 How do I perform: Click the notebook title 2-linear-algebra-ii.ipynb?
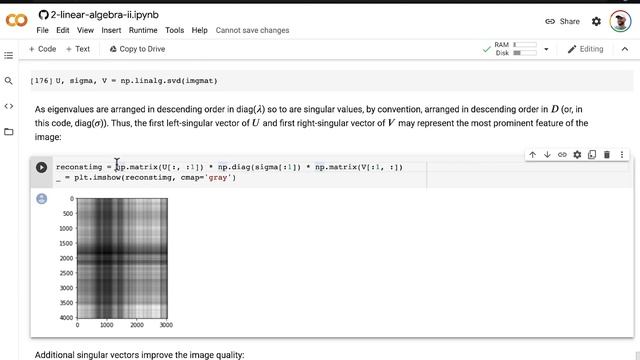click(x=104, y=15)
